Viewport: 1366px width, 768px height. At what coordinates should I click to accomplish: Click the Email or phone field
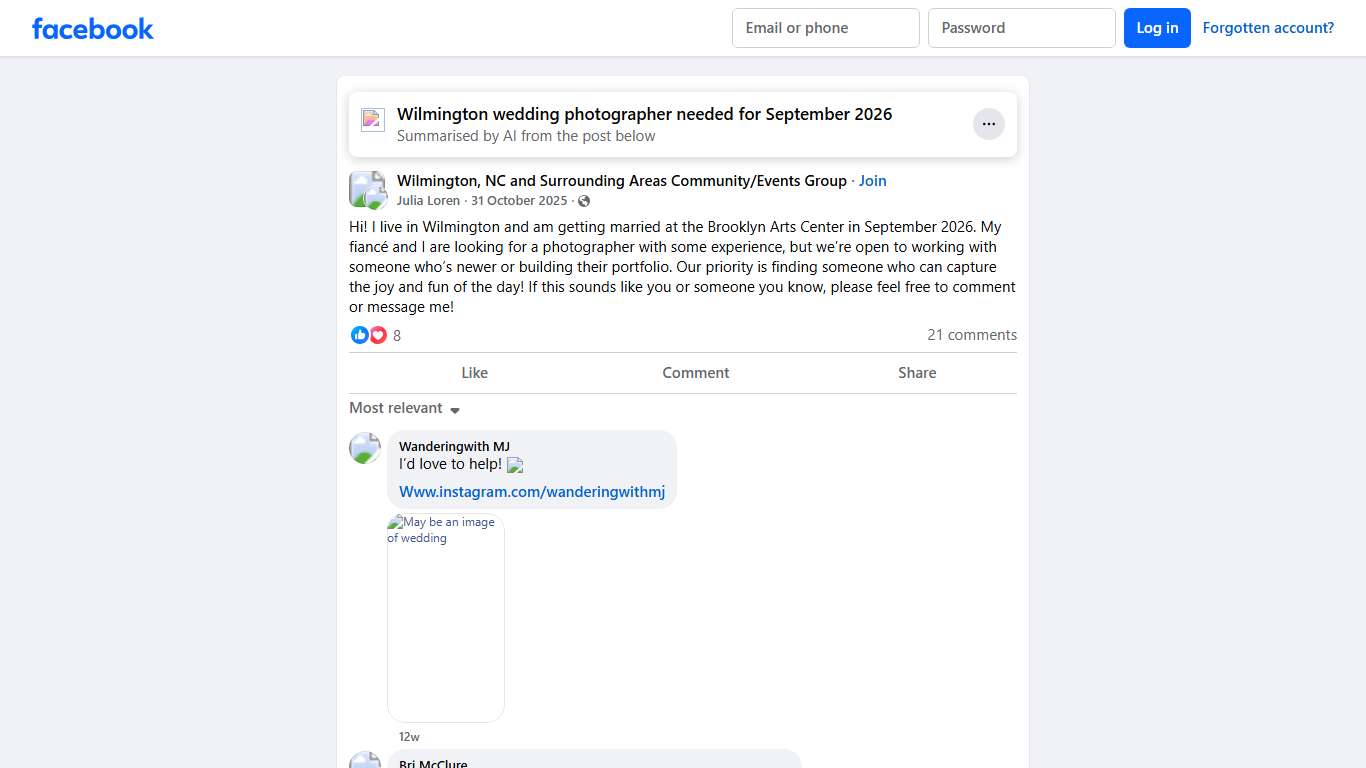(x=825, y=28)
